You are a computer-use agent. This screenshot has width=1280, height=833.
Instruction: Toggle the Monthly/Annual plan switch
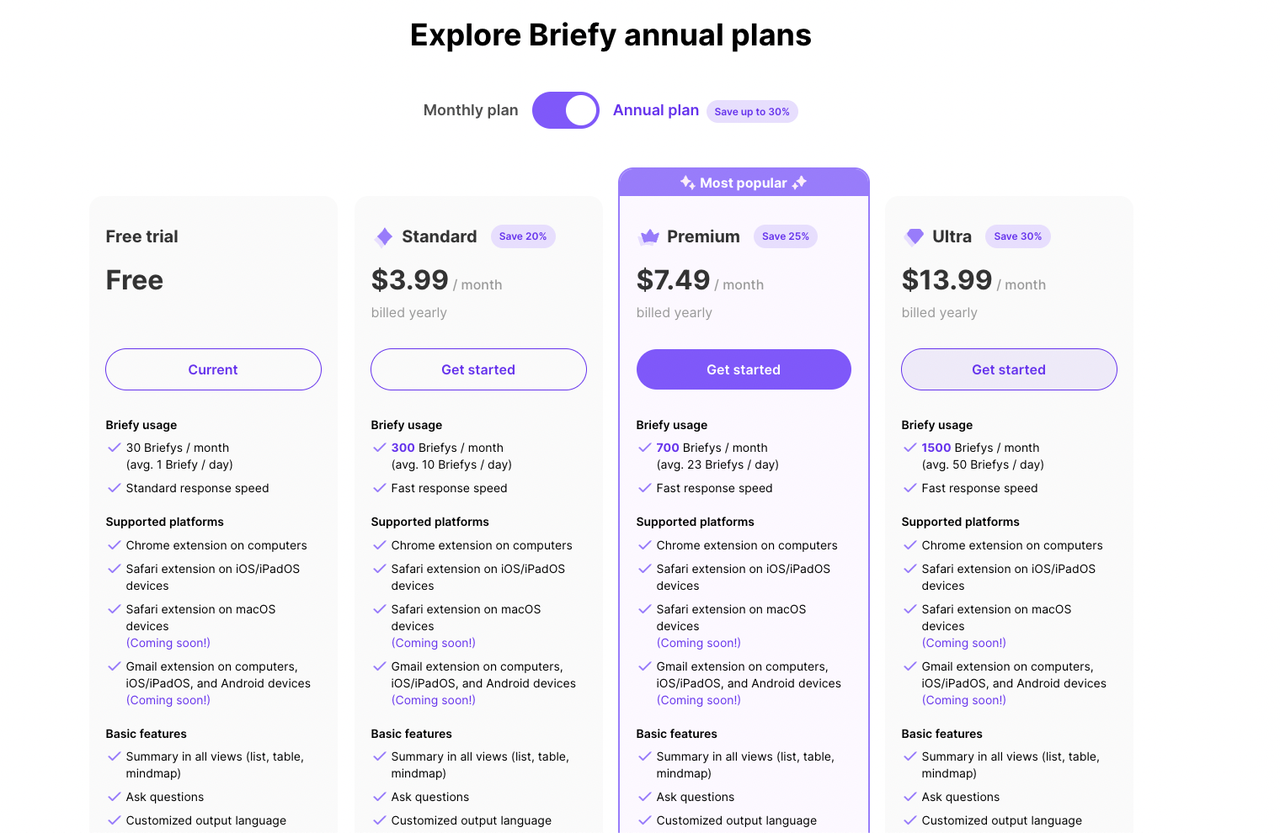point(566,110)
